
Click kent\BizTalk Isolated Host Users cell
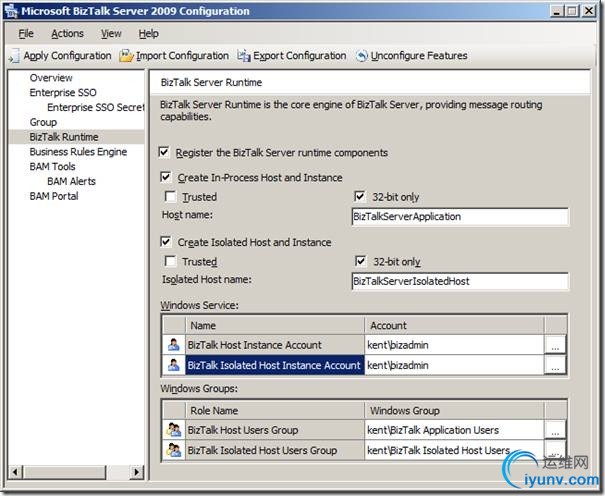tap(454, 450)
